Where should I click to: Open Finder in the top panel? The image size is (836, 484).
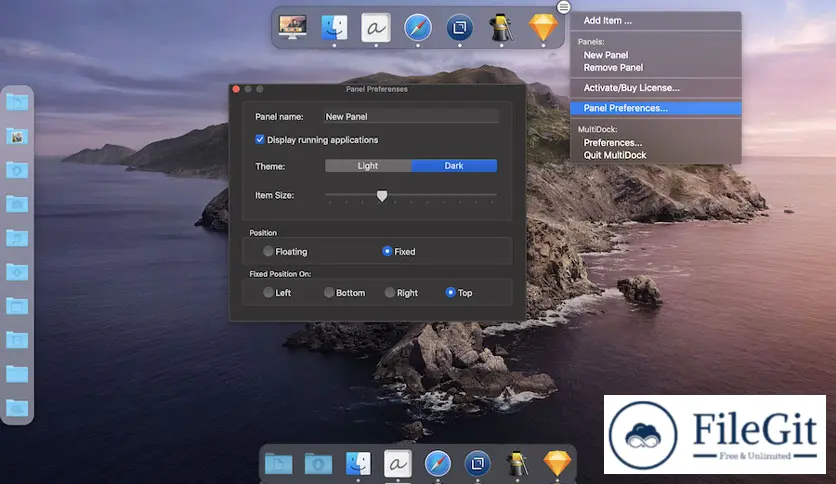334,27
